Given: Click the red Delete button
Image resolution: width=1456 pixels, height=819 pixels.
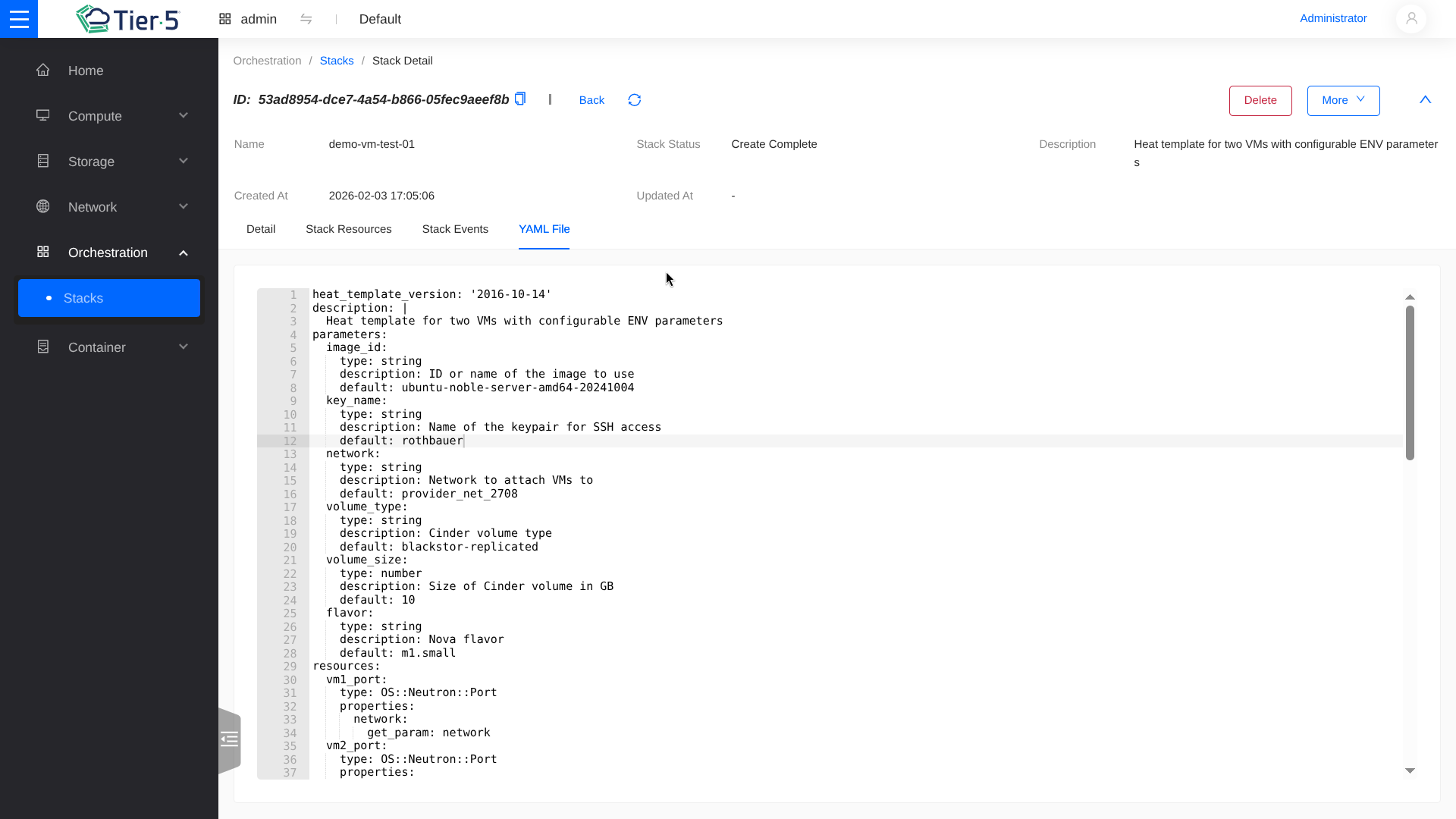Looking at the screenshot, I should click(x=1260, y=100).
